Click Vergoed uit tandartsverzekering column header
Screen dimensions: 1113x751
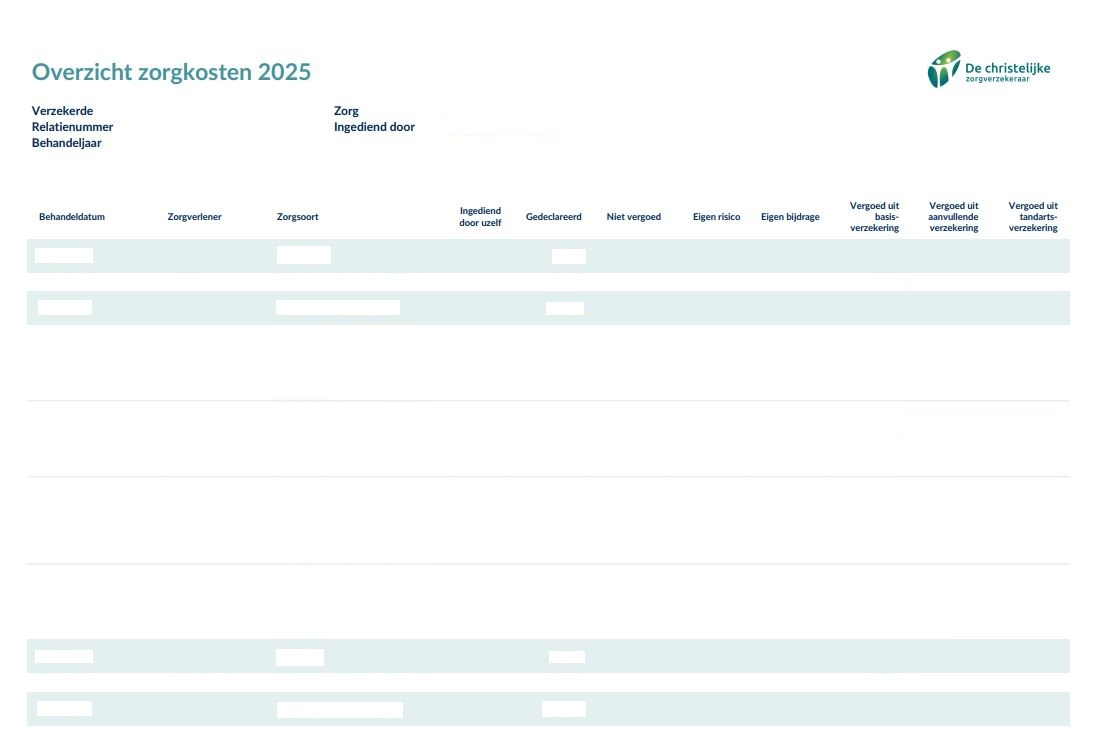point(1033,217)
